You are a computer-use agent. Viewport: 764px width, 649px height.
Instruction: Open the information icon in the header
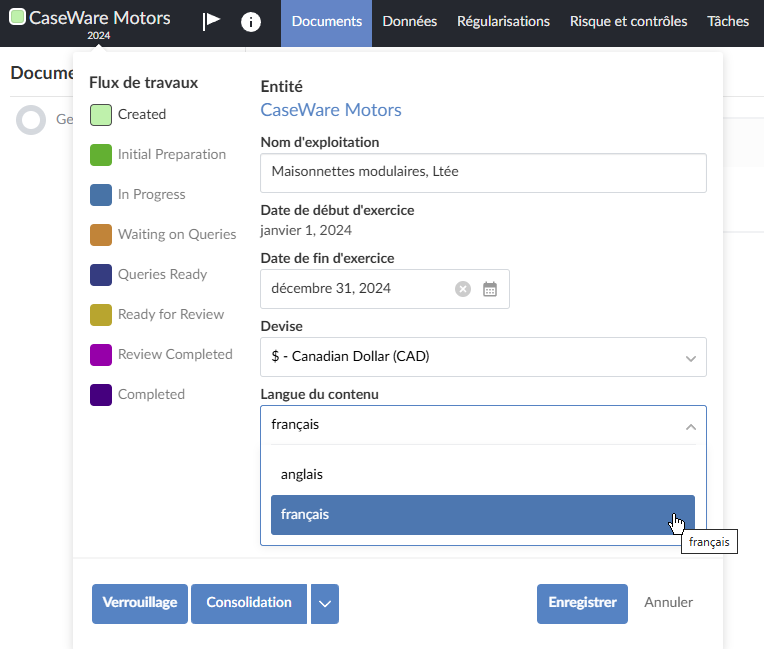click(x=251, y=22)
